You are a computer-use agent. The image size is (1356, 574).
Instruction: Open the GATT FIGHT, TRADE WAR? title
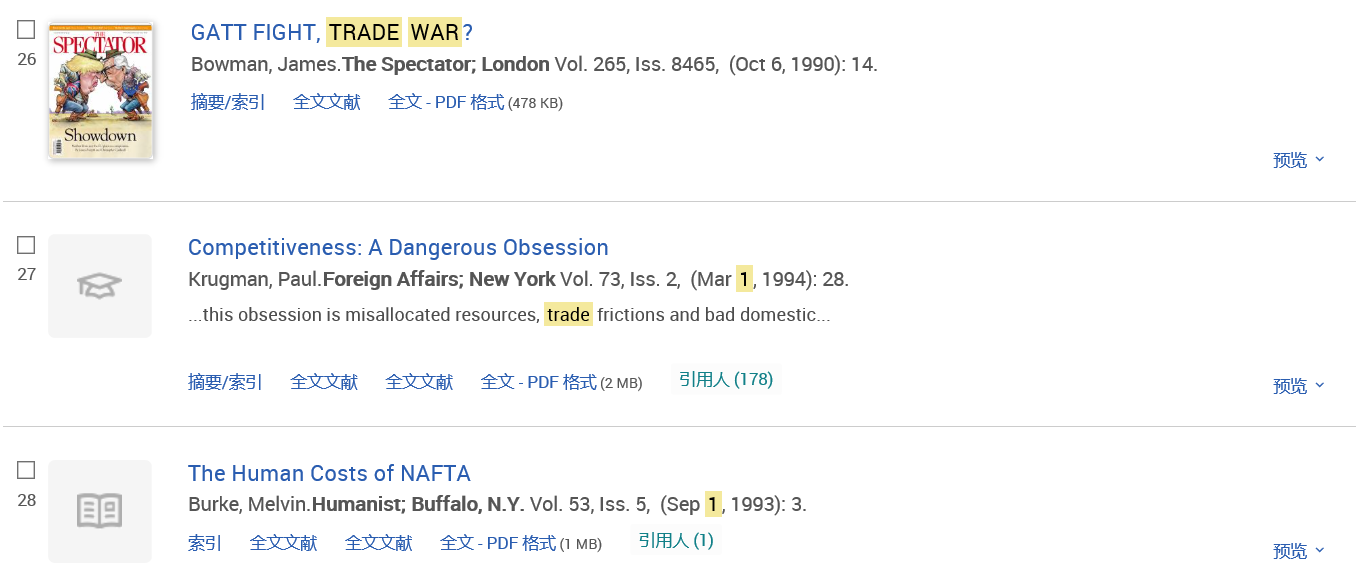pos(331,33)
